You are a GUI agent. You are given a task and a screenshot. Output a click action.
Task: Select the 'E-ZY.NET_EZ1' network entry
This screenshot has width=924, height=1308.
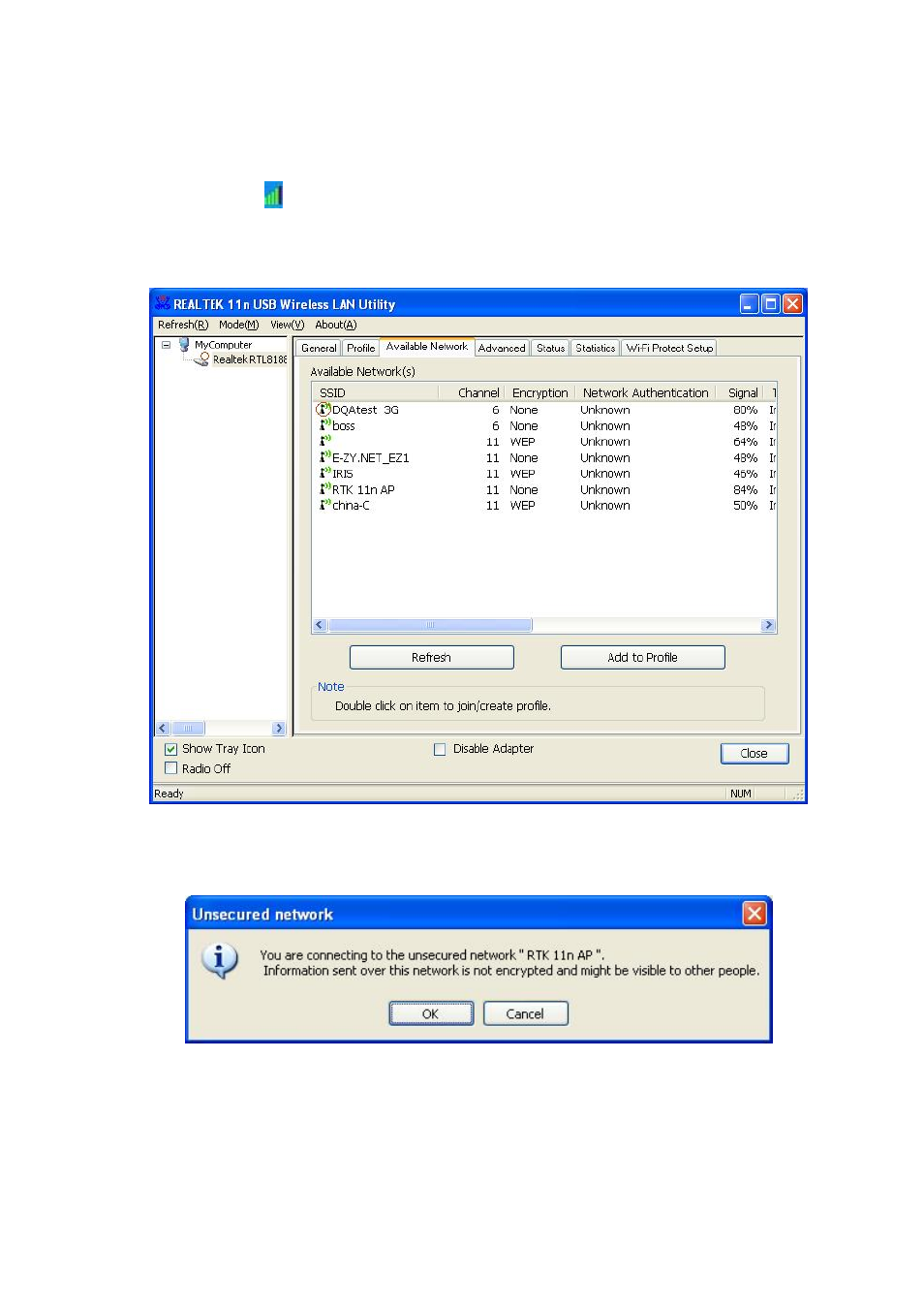pos(544,457)
